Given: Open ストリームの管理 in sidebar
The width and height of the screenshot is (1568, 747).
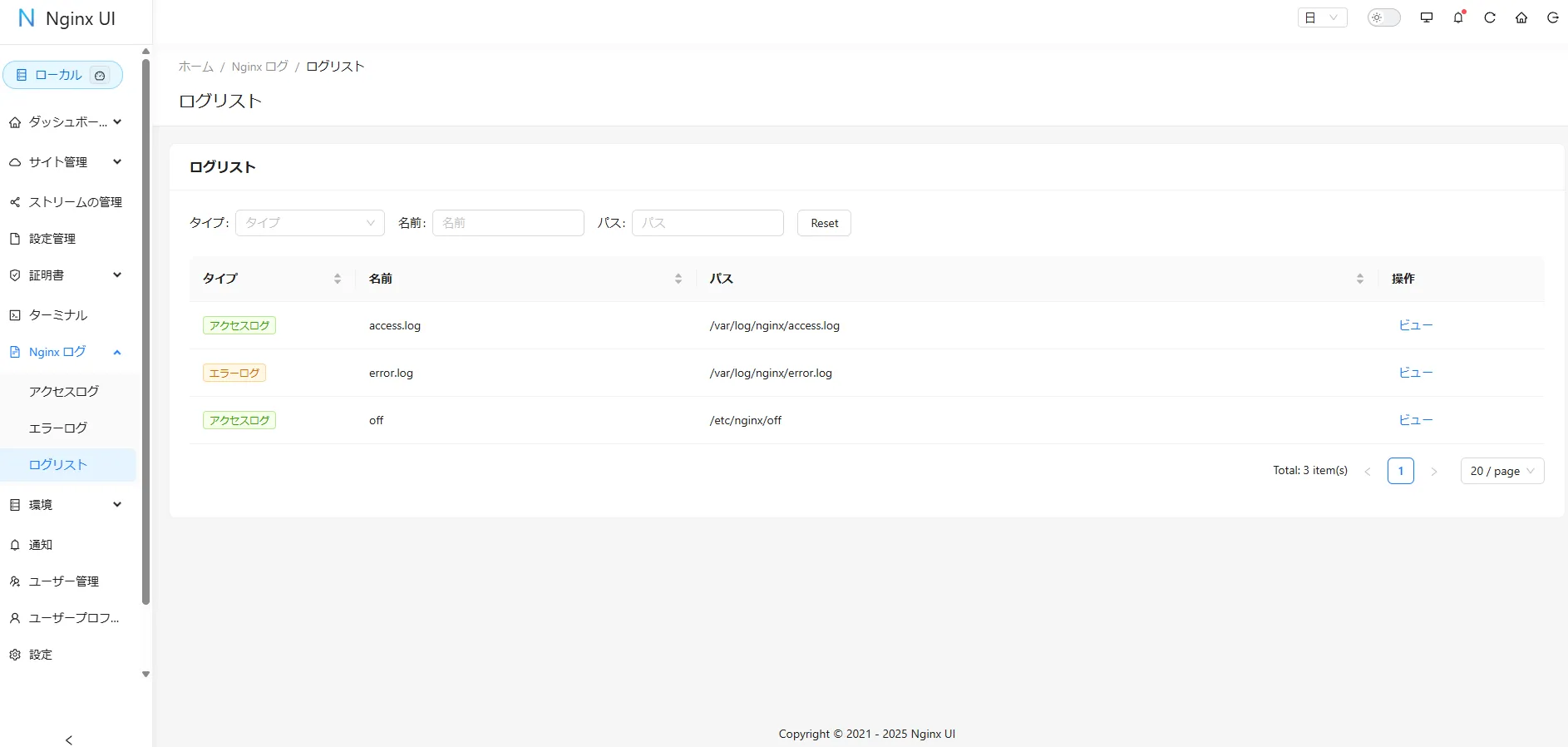Looking at the screenshot, I should click(68, 202).
